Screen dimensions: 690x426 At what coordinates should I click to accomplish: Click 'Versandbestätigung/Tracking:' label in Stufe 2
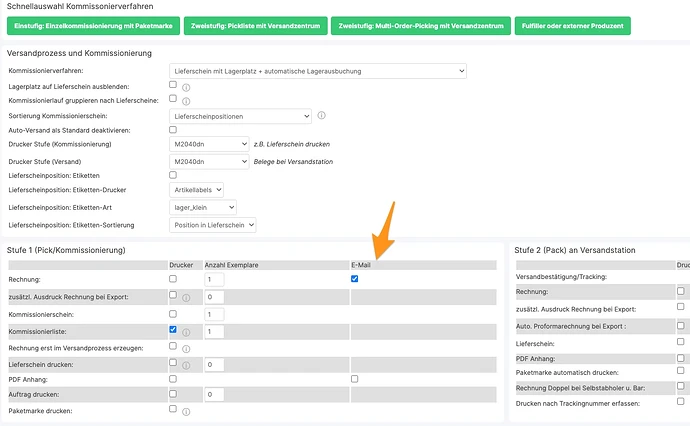pyautogui.click(x=561, y=277)
